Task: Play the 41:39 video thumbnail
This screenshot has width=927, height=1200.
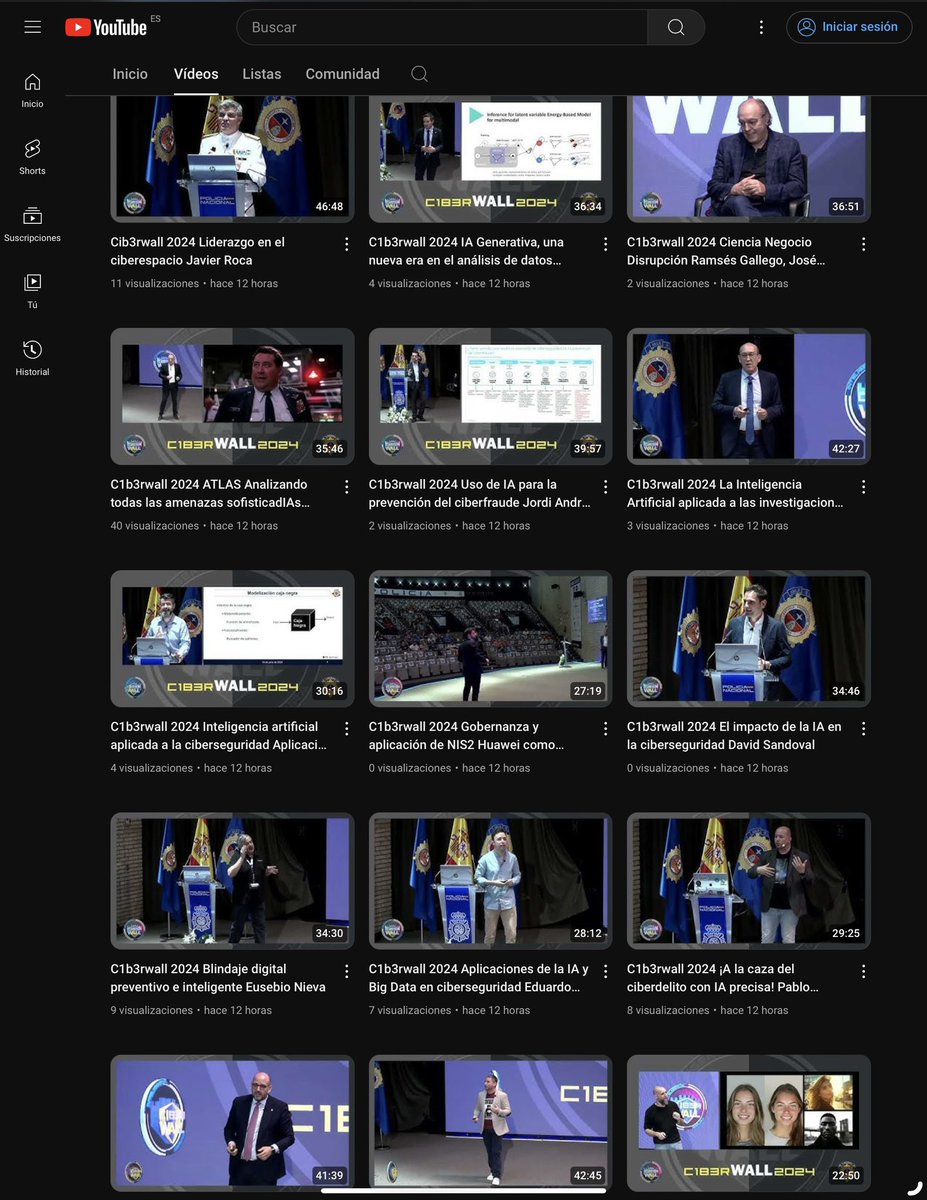Action: point(232,1123)
